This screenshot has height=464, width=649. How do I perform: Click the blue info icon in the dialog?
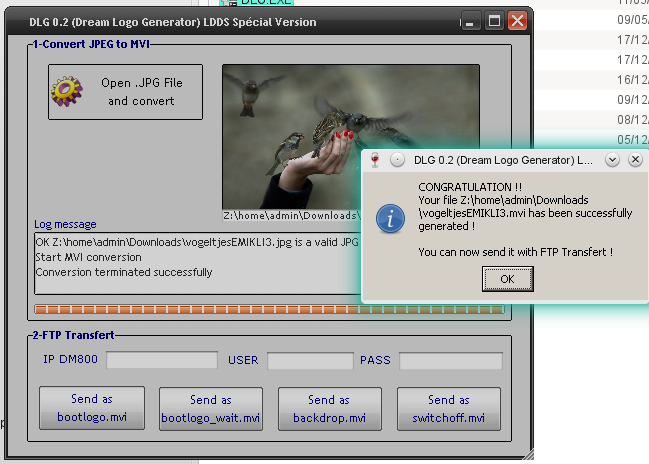click(390, 219)
